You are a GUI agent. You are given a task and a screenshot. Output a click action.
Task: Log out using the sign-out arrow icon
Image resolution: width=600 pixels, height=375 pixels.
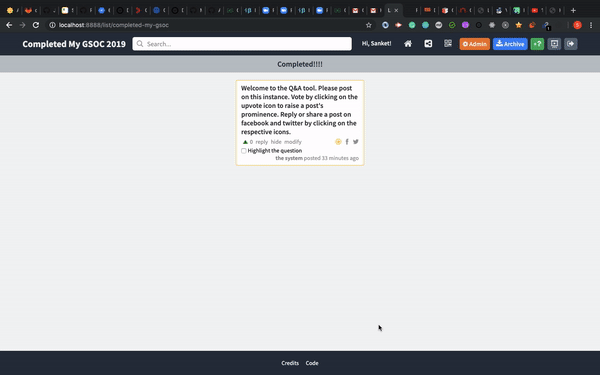pos(571,44)
